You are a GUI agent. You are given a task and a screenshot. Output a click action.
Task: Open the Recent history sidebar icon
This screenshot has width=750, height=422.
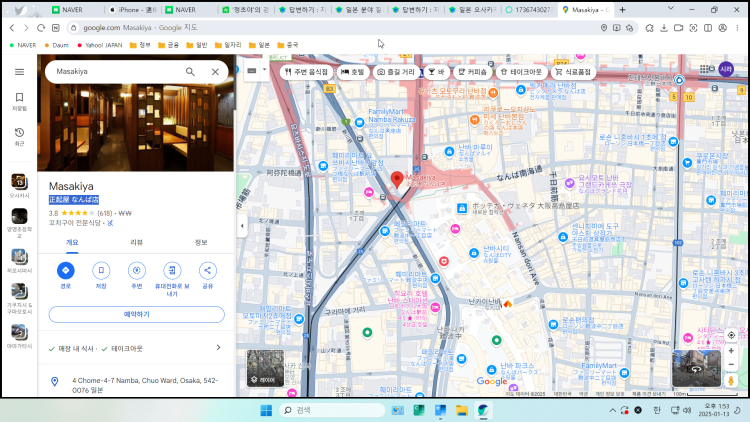tap(19, 137)
